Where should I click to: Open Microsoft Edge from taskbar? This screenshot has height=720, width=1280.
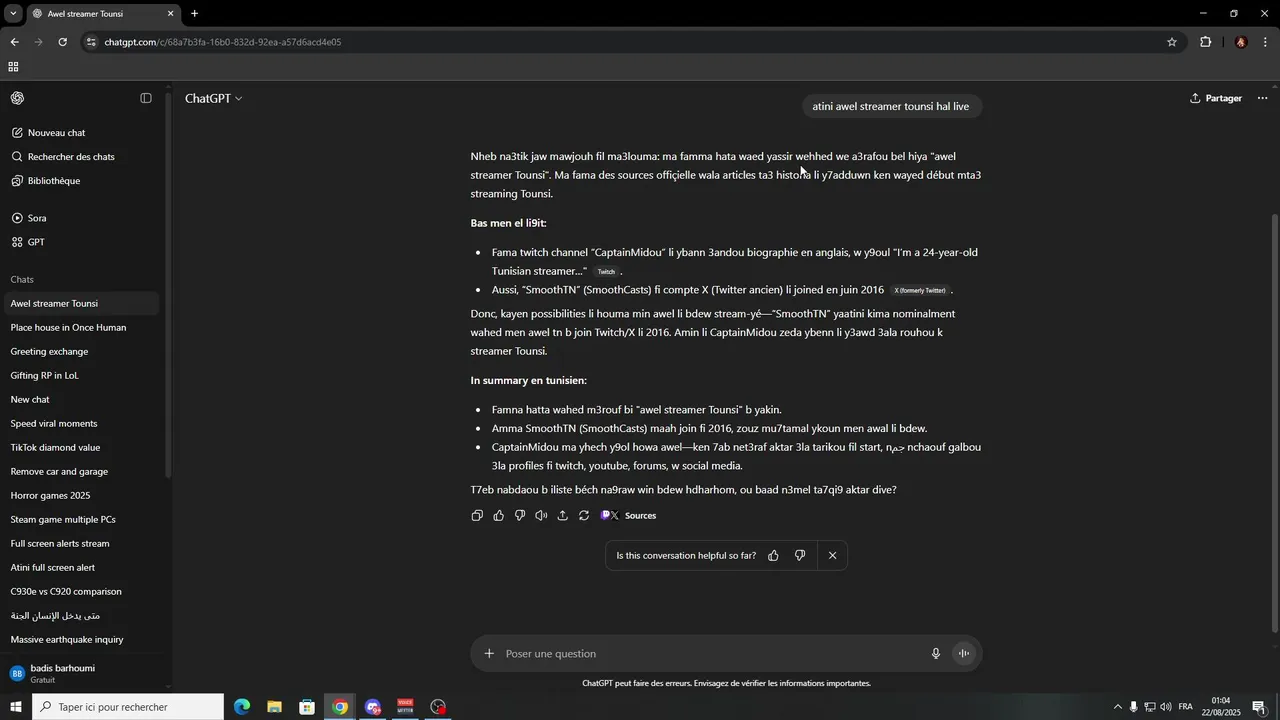[x=242, y=707]
